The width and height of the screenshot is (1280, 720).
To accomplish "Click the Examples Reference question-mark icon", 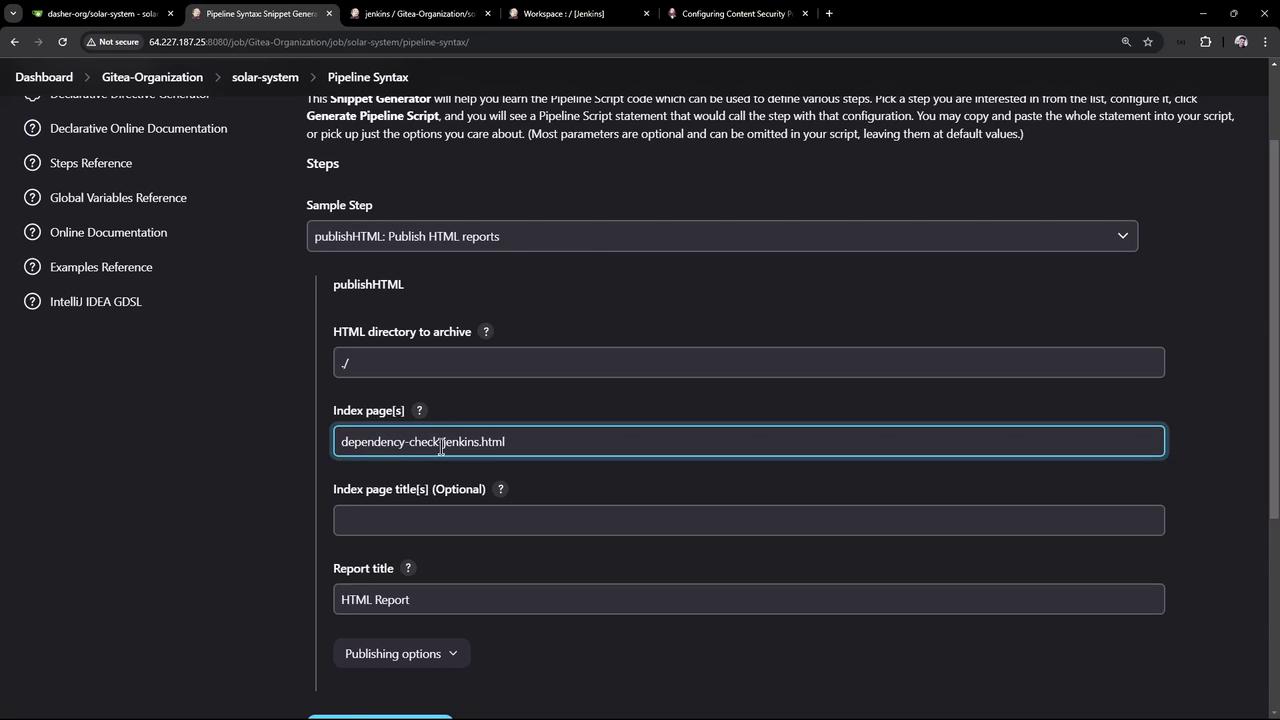I will coord(32,267).
